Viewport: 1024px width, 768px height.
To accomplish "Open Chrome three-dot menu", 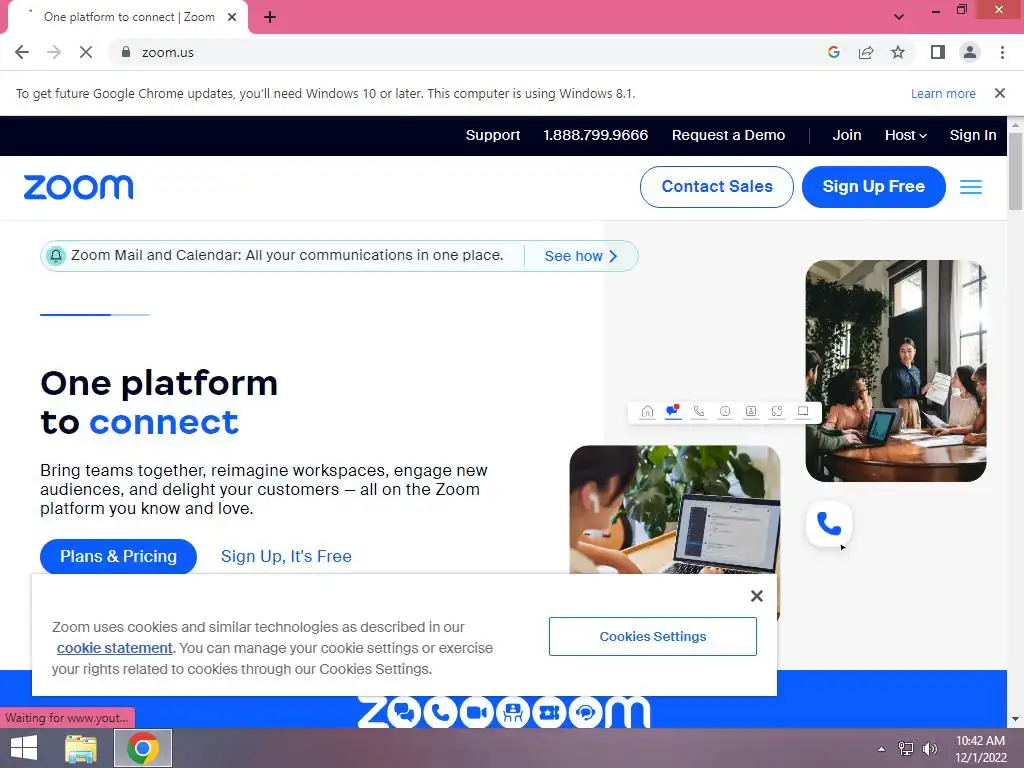I will click(x=1002, y=52).
